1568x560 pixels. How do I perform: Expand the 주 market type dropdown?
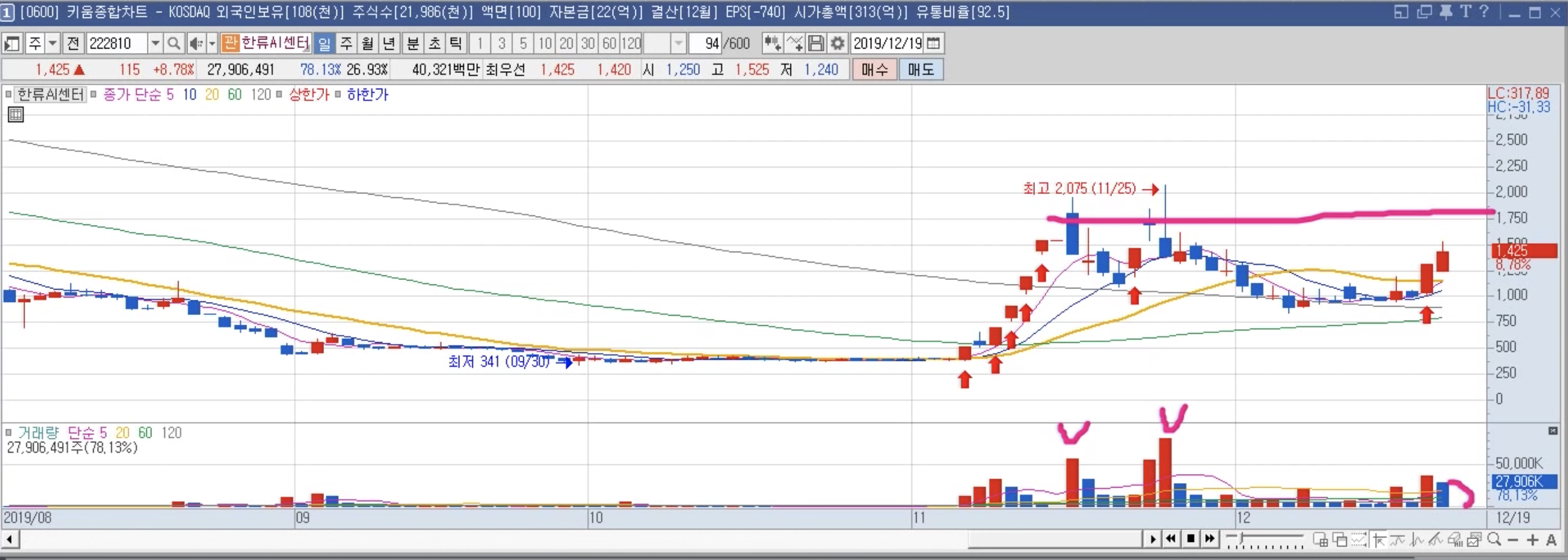pyautogui.click(x=53, y=43)
